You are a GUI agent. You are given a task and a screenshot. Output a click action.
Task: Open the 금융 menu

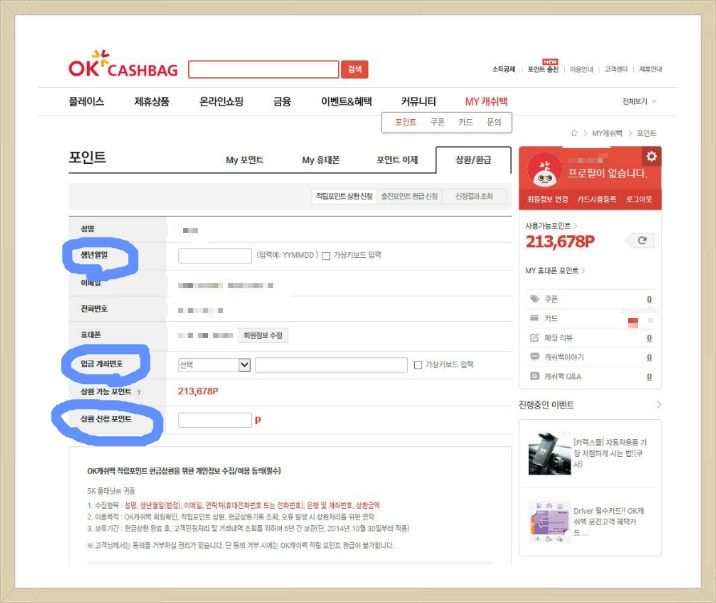[x=282, y=101]
